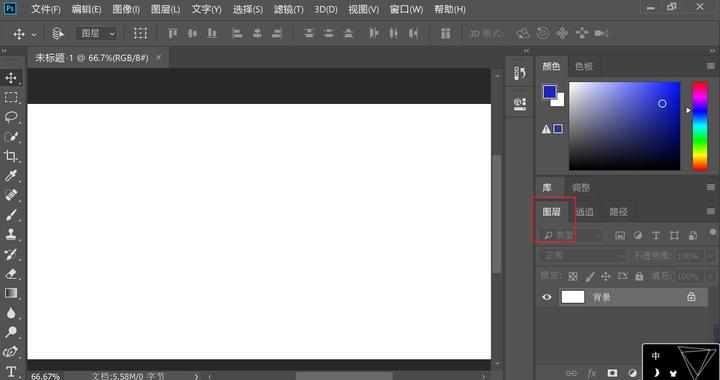Toggle pixel layer filter in Layers panel
720x380 pixels.
click(620, 235)
